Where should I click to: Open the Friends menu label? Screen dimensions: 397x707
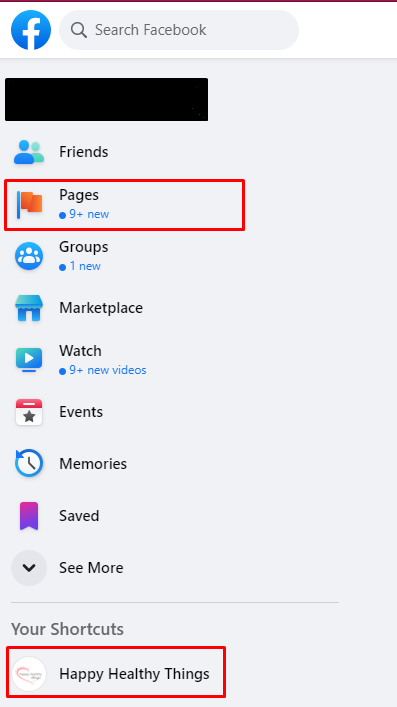point(83,152)
